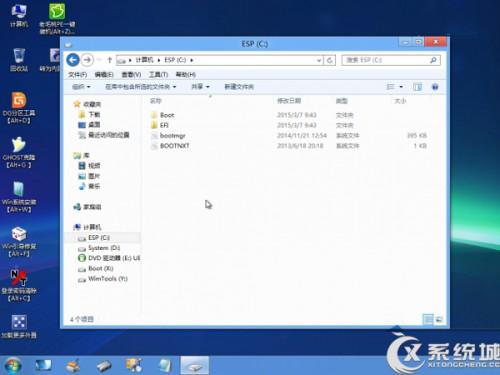Click the New folder button

tap(239, 87)
